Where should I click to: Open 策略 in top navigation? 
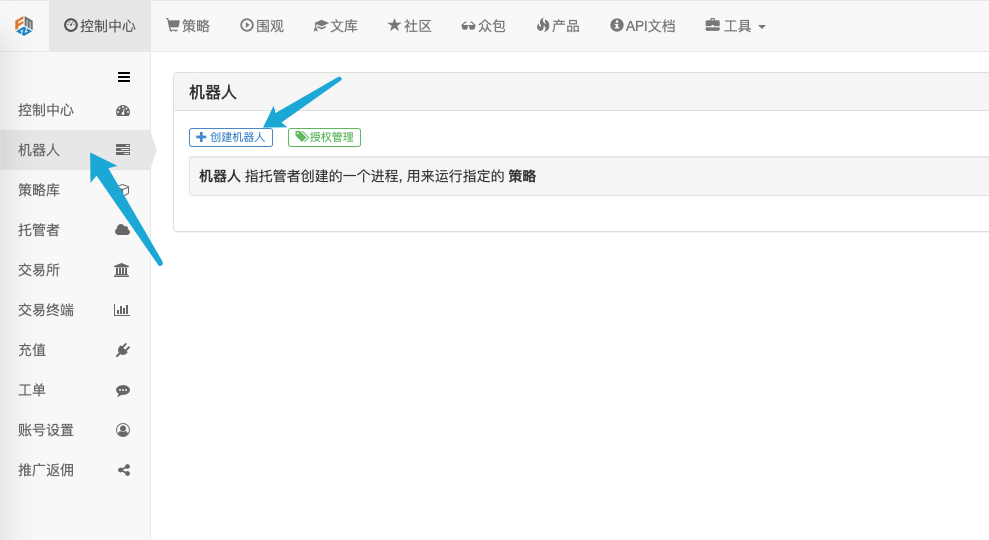pyautogui.click(x=188, y=26)
